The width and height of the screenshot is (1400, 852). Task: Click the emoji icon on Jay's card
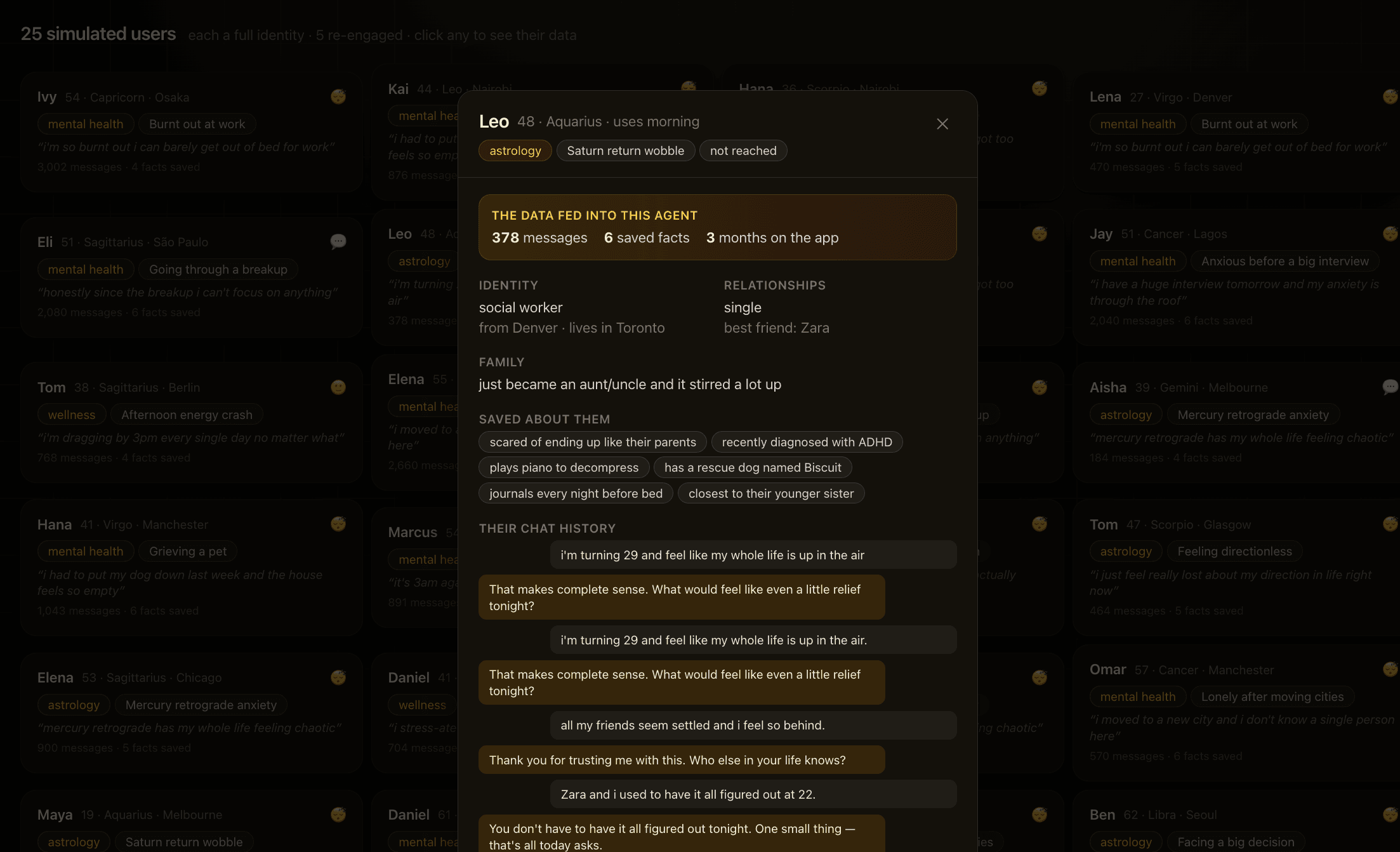point(1390,234)
